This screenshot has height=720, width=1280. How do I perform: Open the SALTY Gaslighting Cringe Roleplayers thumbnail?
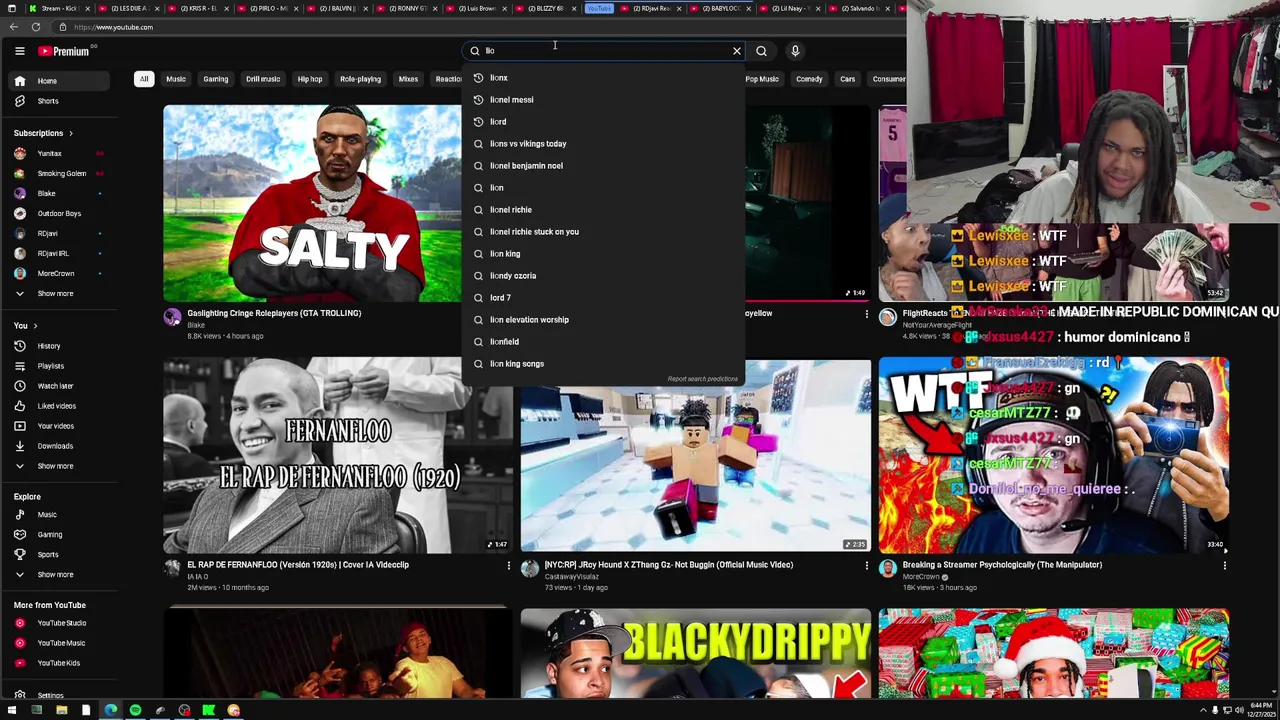coord(312,204)
